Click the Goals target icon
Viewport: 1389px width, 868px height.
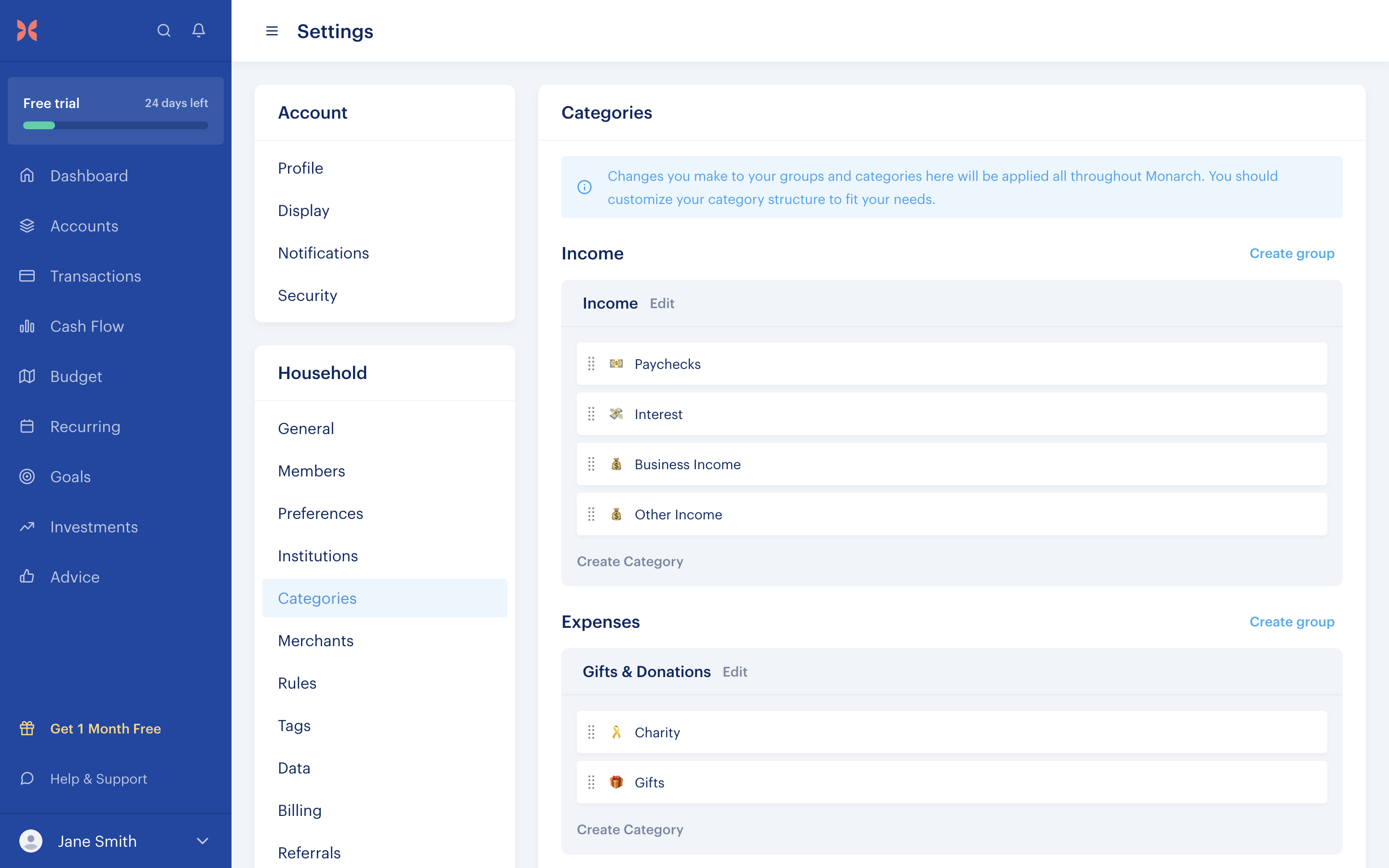pos(27,476)
